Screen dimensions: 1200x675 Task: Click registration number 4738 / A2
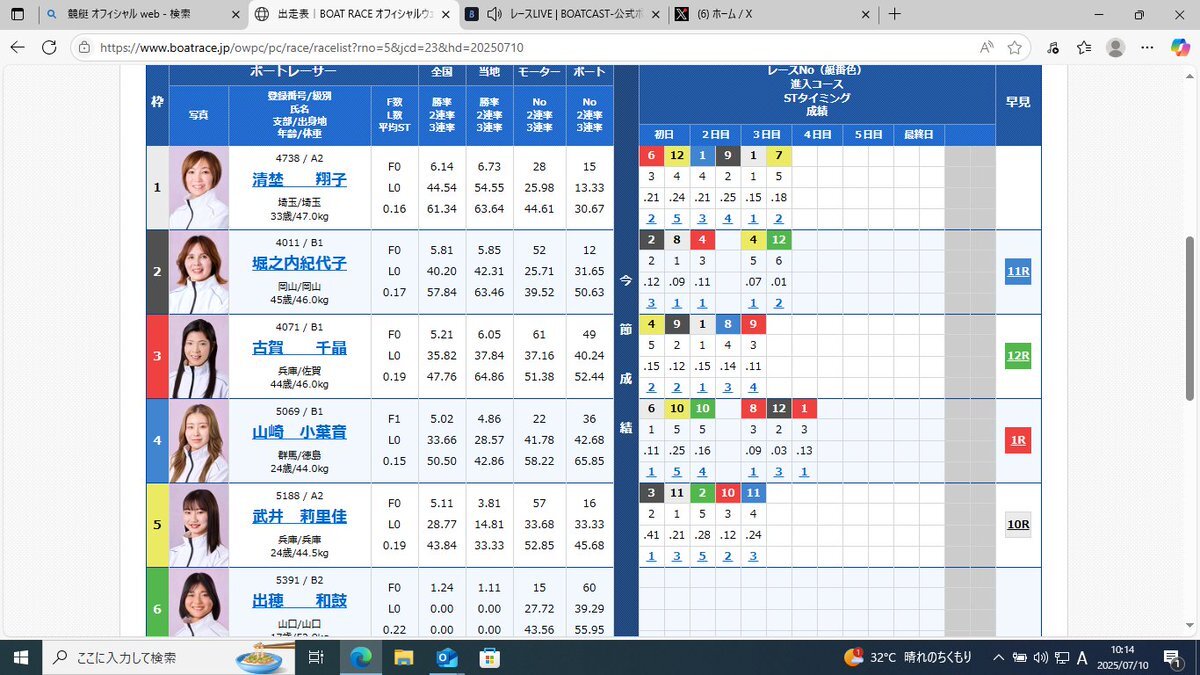300,158
